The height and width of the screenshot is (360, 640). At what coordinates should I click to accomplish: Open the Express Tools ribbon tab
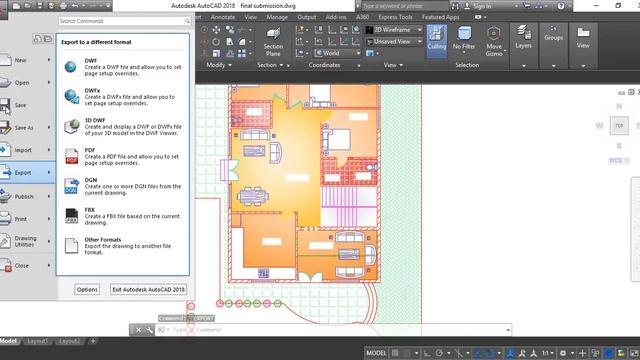pos(395,17)
